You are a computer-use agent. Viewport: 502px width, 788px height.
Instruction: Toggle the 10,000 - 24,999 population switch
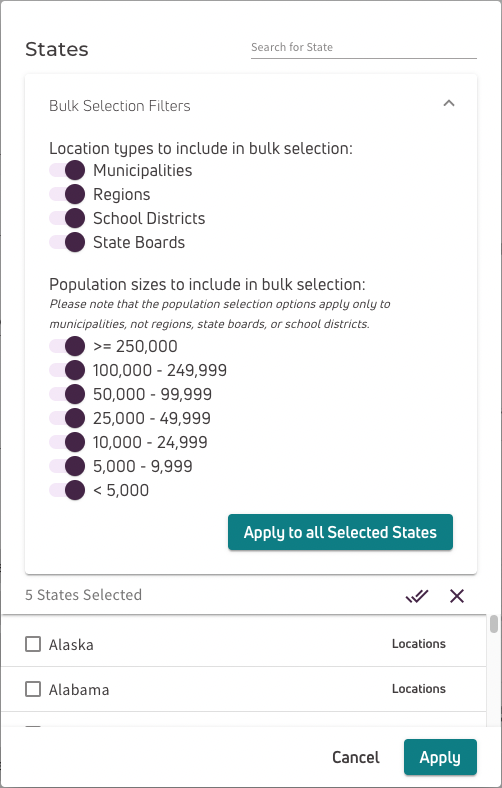pos(67,442)
